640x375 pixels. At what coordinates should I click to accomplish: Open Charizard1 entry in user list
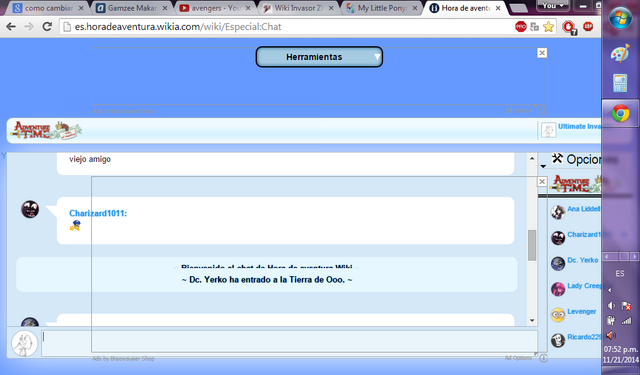pos(576,237)
